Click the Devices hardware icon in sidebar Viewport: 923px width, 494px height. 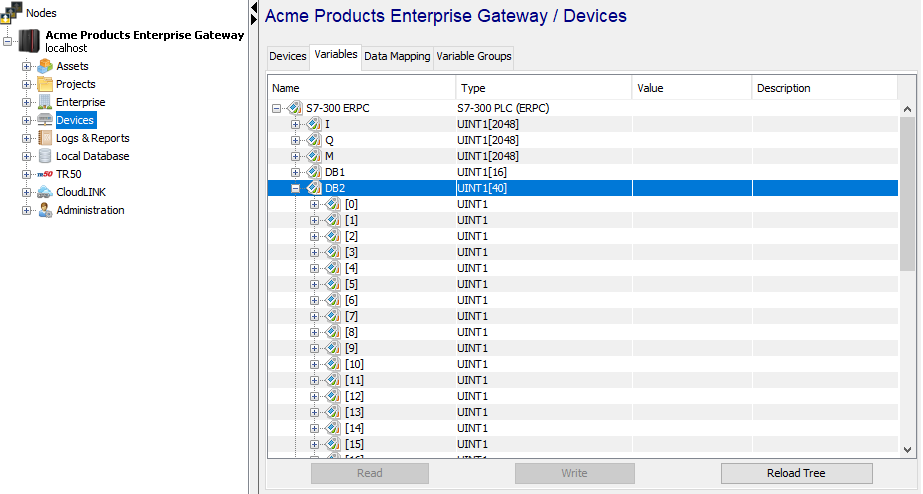[x=45, y=120]
